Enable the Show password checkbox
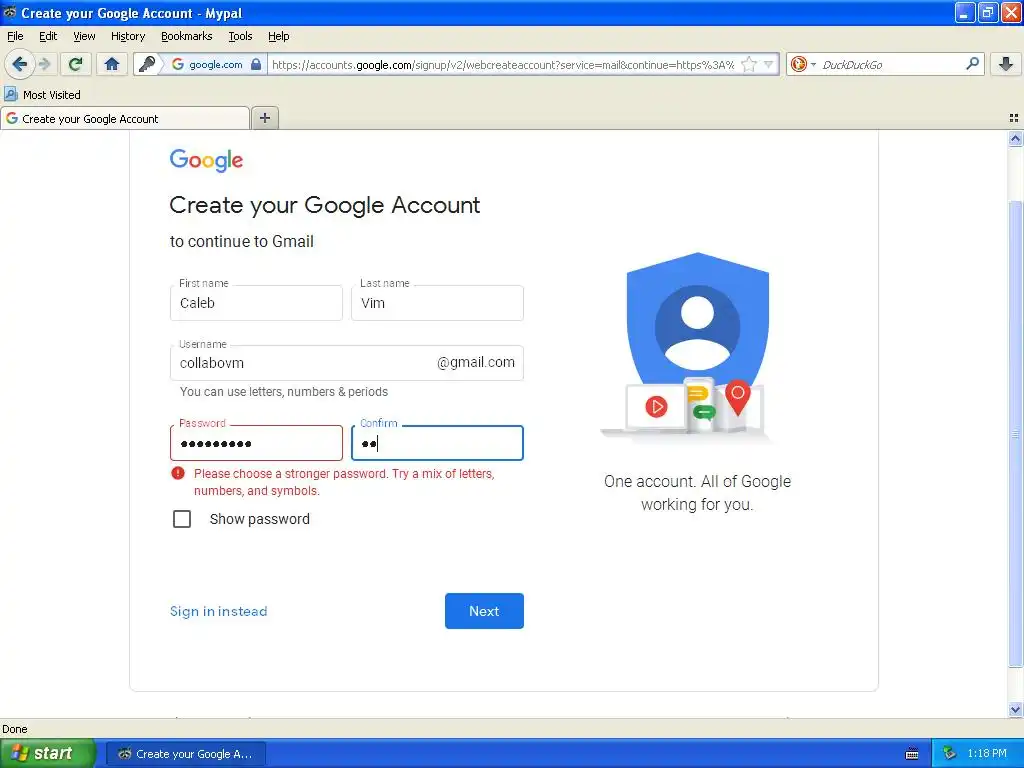Screen dimensions: 1024x768 pos(182,519)
